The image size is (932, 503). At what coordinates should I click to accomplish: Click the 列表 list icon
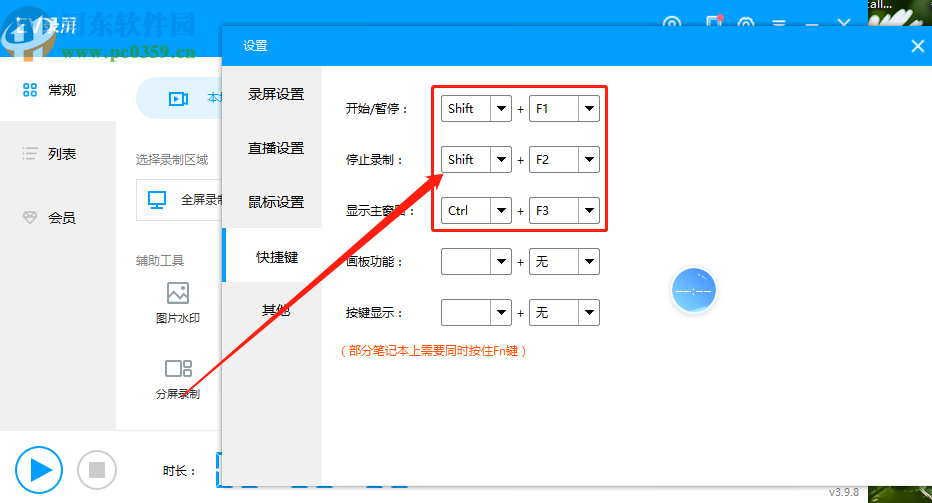pos(30,153)
